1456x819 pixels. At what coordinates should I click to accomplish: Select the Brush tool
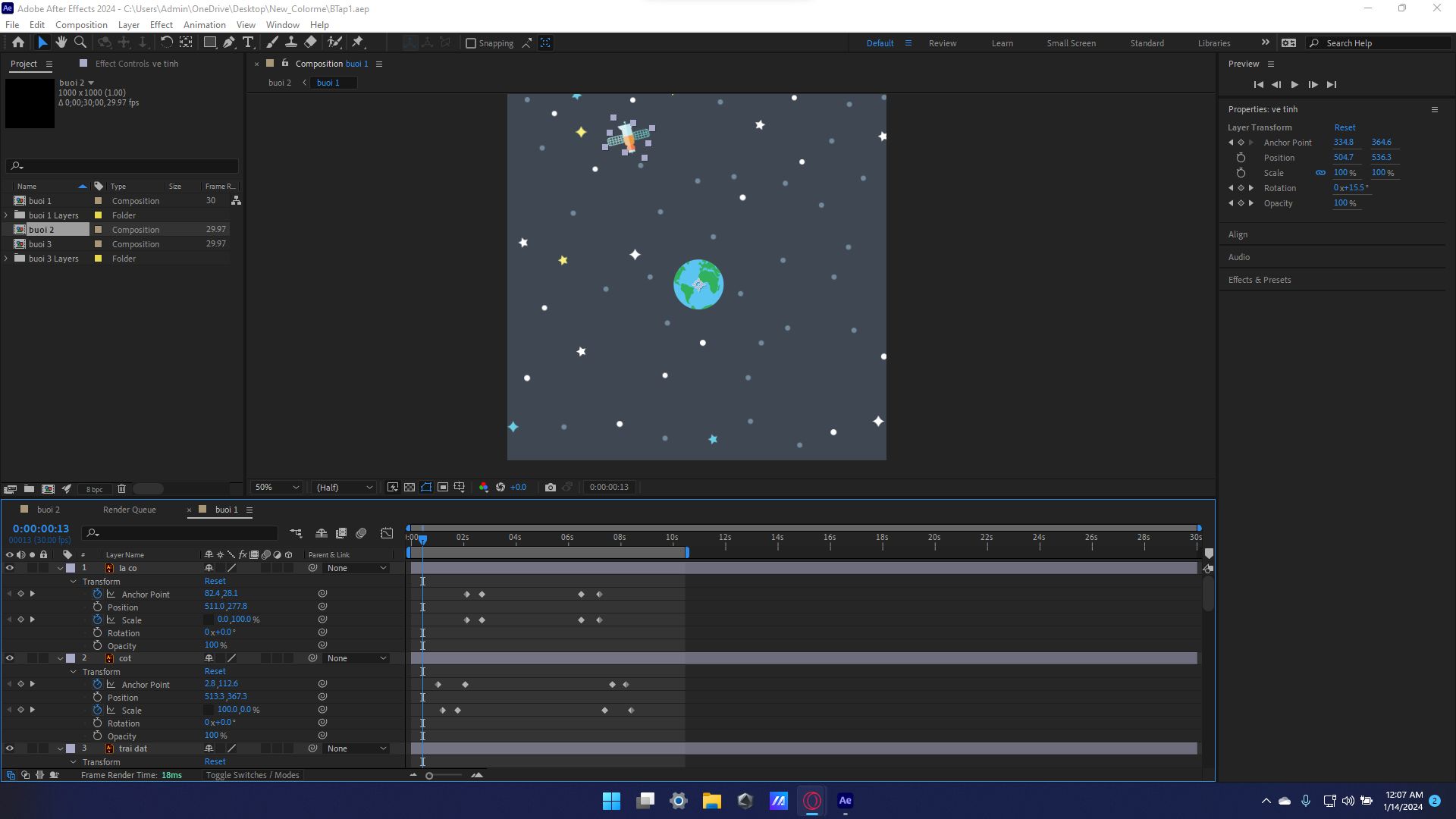click(271, 42)
